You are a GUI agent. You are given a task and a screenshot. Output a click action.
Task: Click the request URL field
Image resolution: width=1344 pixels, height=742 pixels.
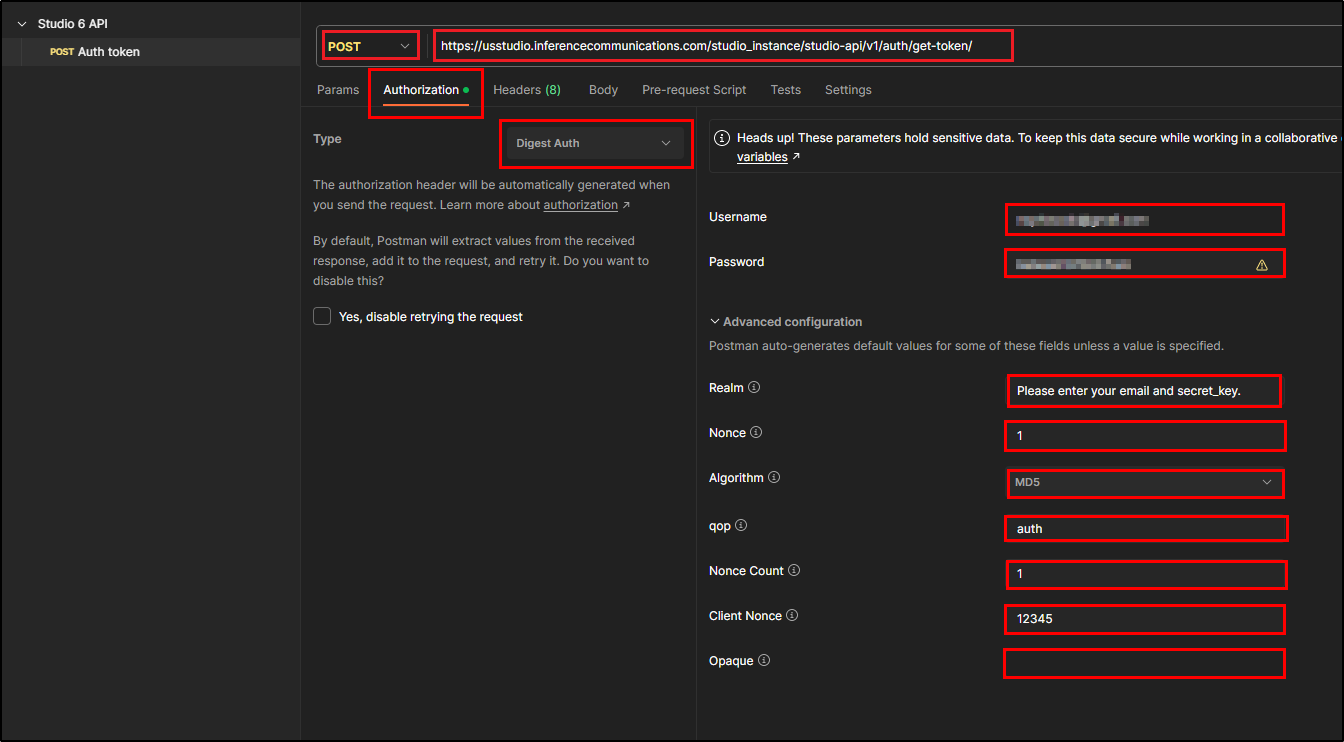[x=722, y=46]
